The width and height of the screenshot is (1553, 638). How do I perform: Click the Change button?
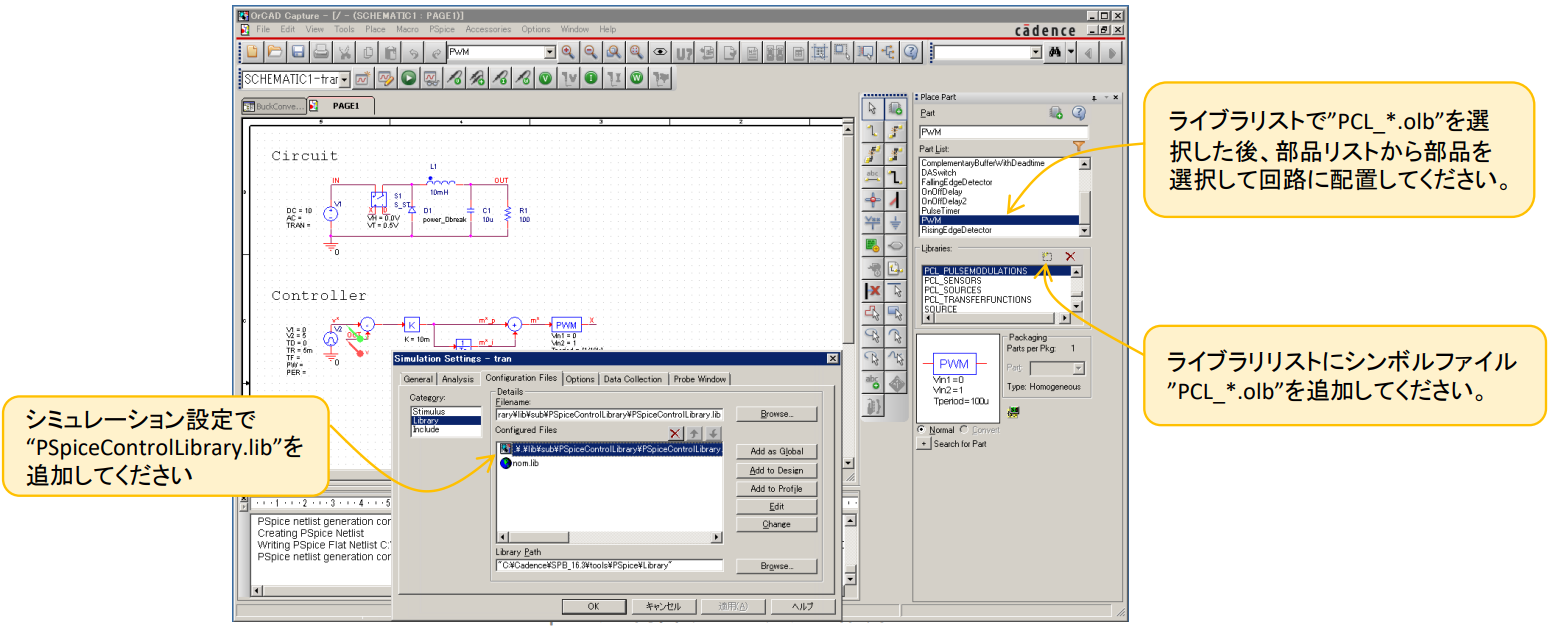pos(776,524)
